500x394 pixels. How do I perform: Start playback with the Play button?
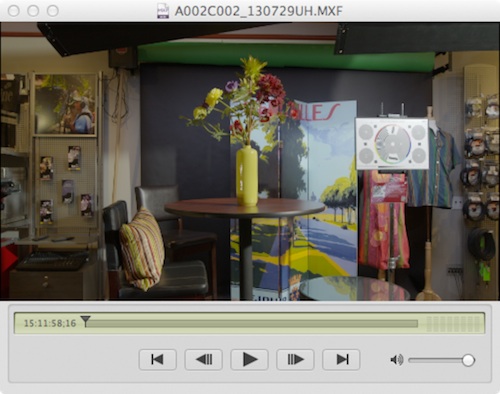click(249, 360)
